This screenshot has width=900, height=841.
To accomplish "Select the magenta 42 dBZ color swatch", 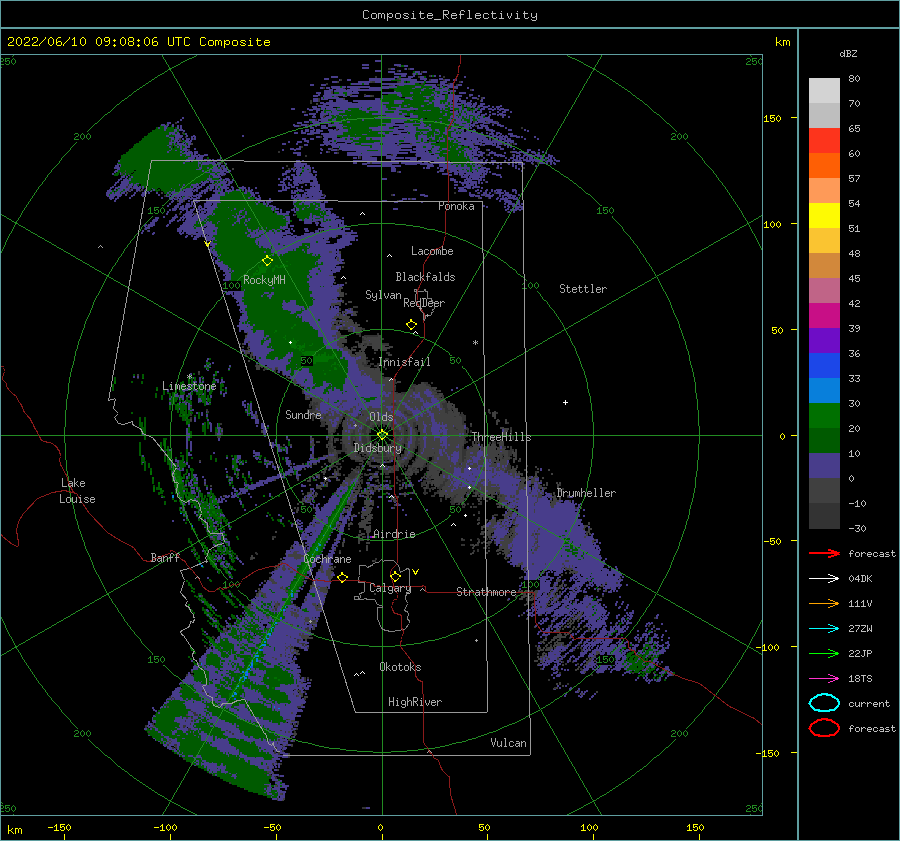I will click(824, 315).
